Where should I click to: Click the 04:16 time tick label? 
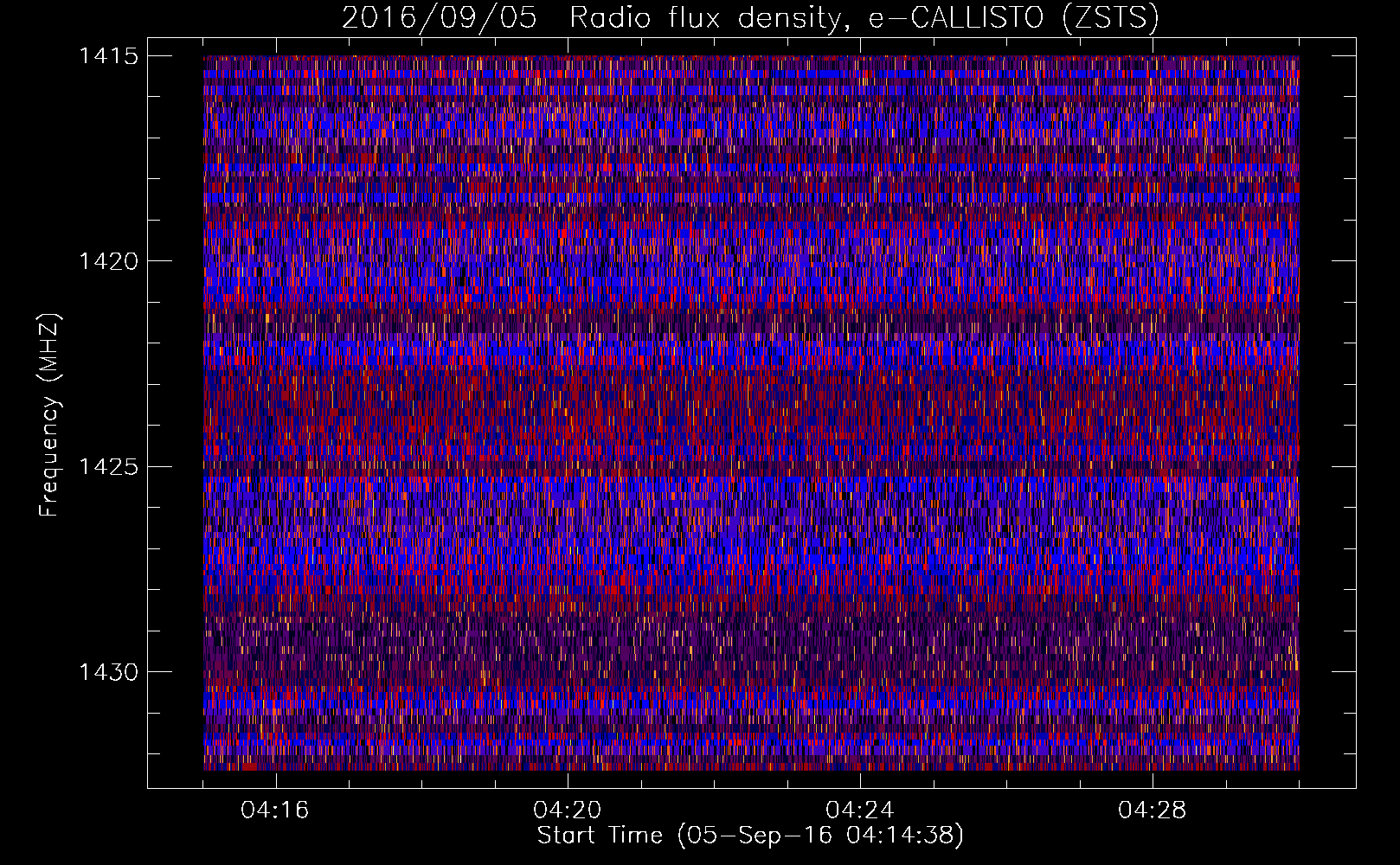coord(275,810)
